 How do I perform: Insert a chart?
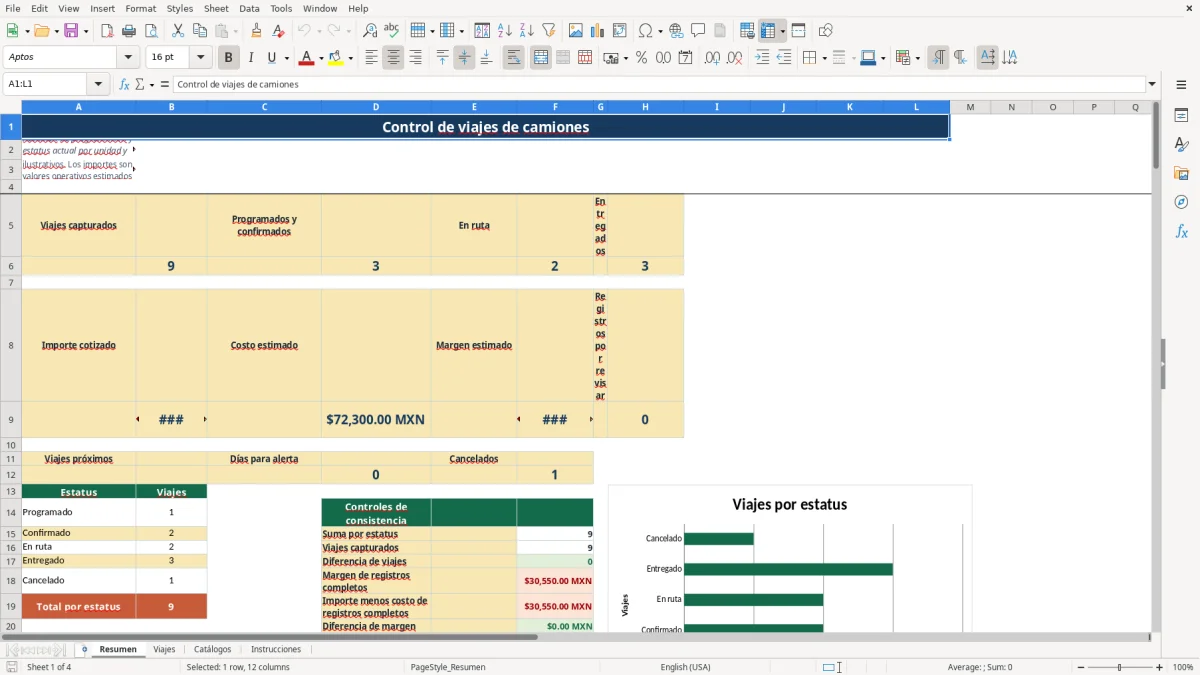(x=598, y=31)
